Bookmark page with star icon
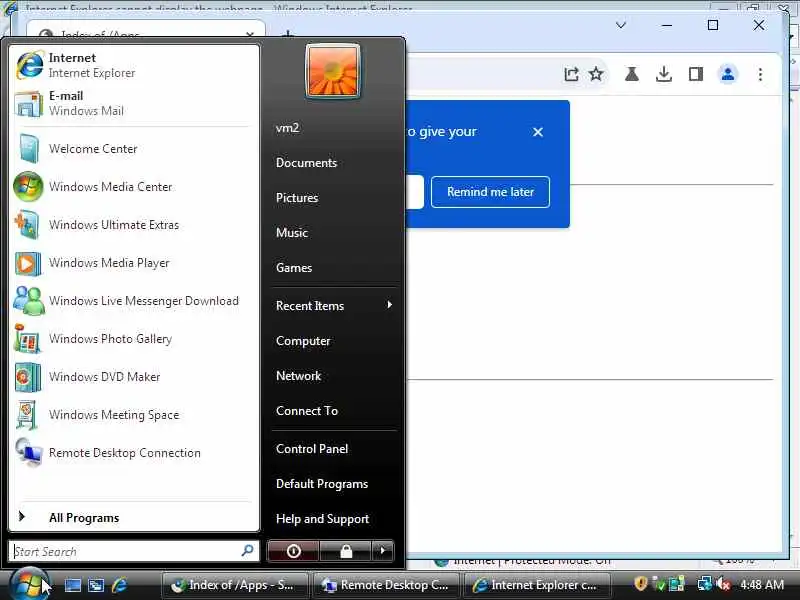800x600 pixels. point(596,74)
